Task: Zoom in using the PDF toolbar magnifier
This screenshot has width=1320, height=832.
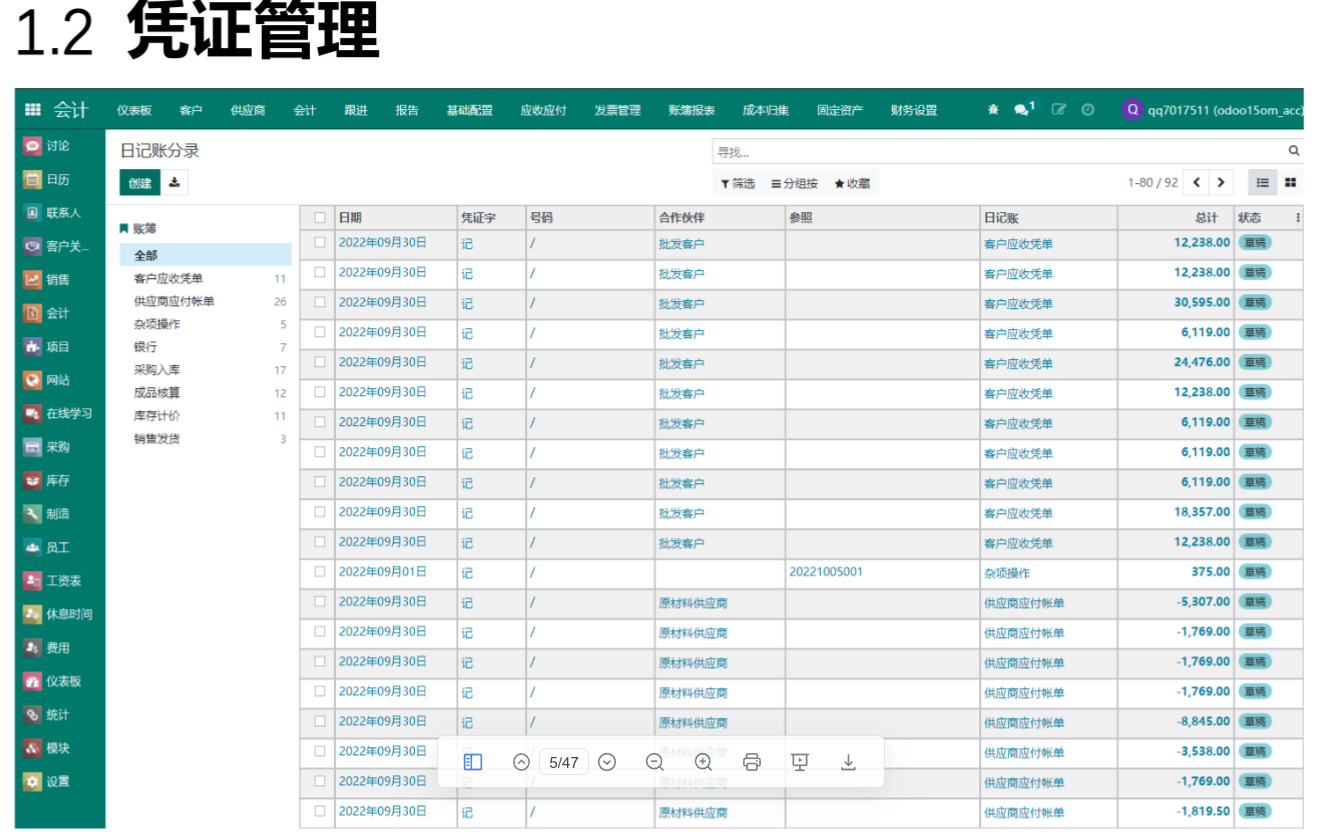Action: pos(703,762)
